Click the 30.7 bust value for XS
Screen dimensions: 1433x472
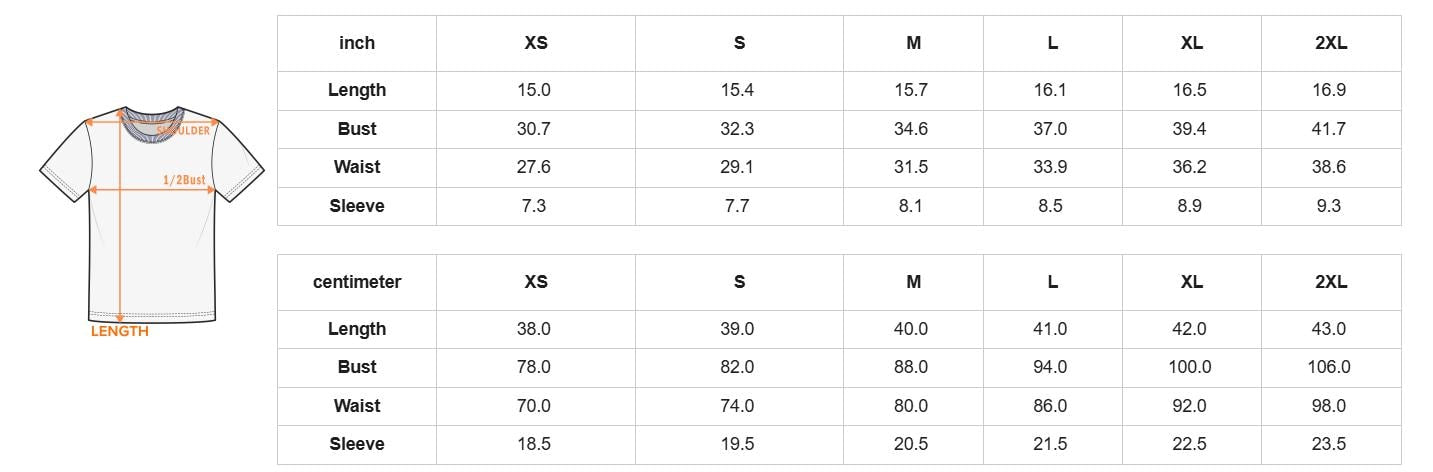click(534, 129)
